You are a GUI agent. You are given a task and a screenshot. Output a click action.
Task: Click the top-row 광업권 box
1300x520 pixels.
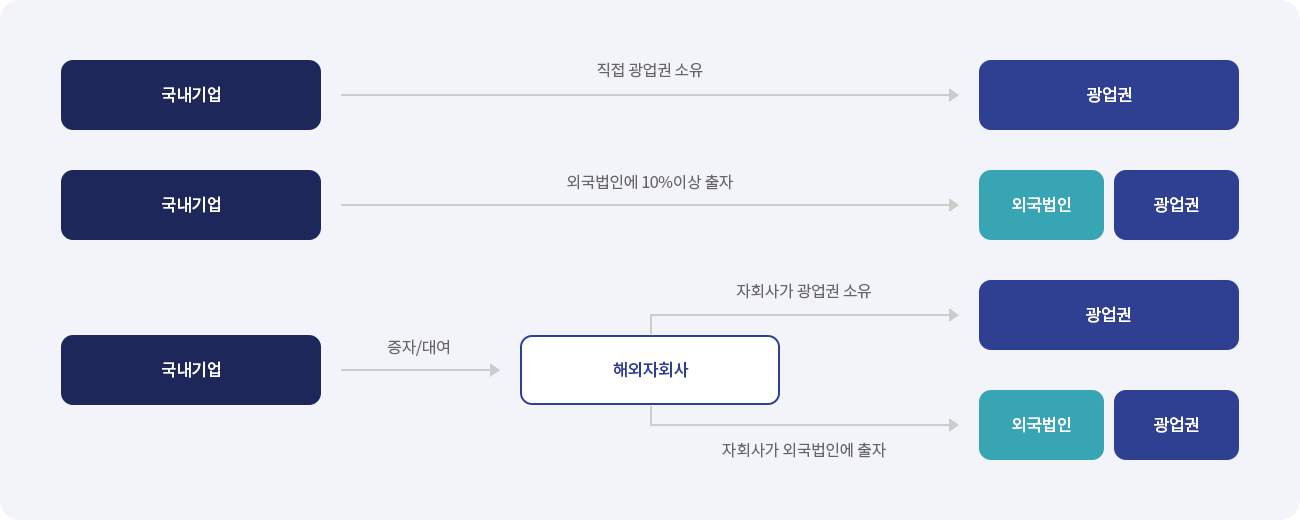click(x=1109, y=95)
